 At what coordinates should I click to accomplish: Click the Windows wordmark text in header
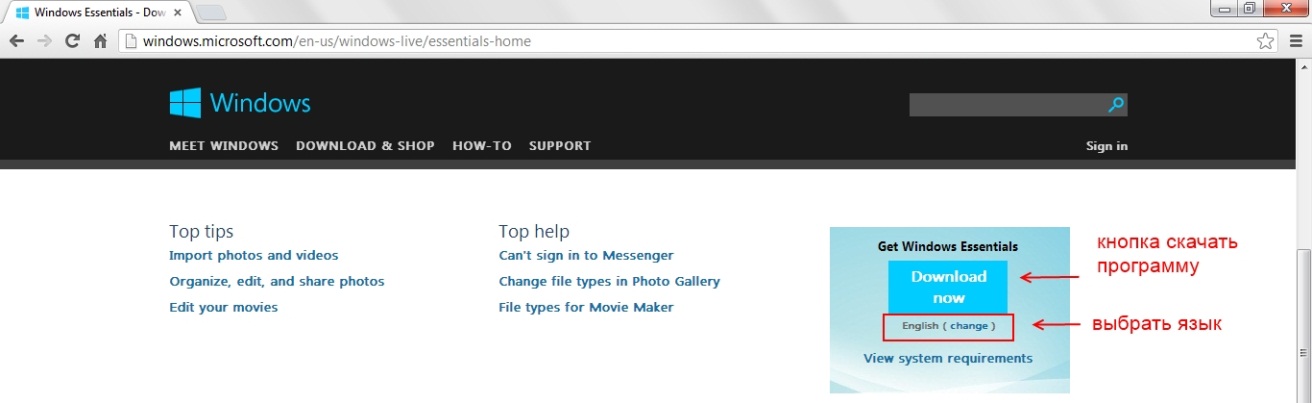point(260,103)
